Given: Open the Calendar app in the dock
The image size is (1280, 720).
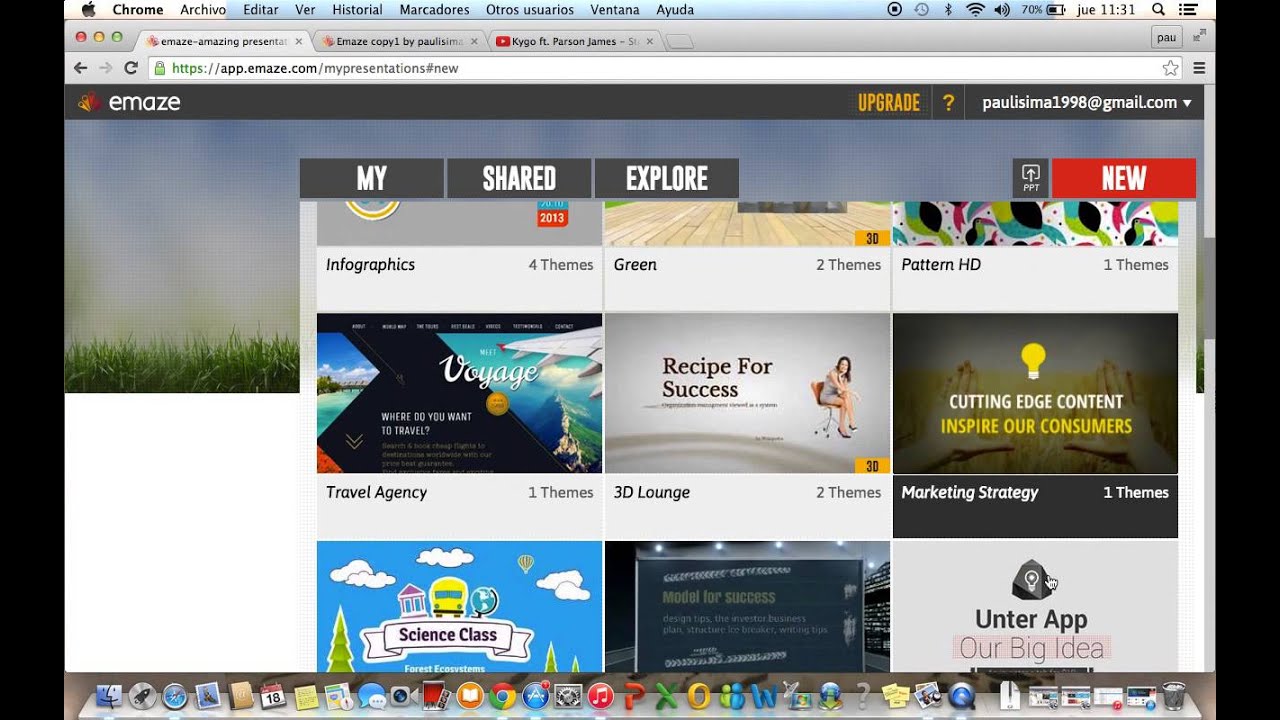Looking at the screenshot, I should click(272, 695).
